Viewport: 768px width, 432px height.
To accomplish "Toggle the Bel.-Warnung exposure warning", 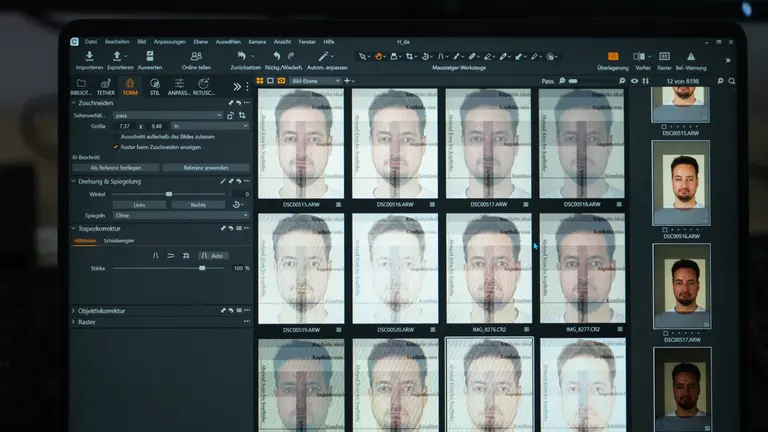I will [691, 56].
